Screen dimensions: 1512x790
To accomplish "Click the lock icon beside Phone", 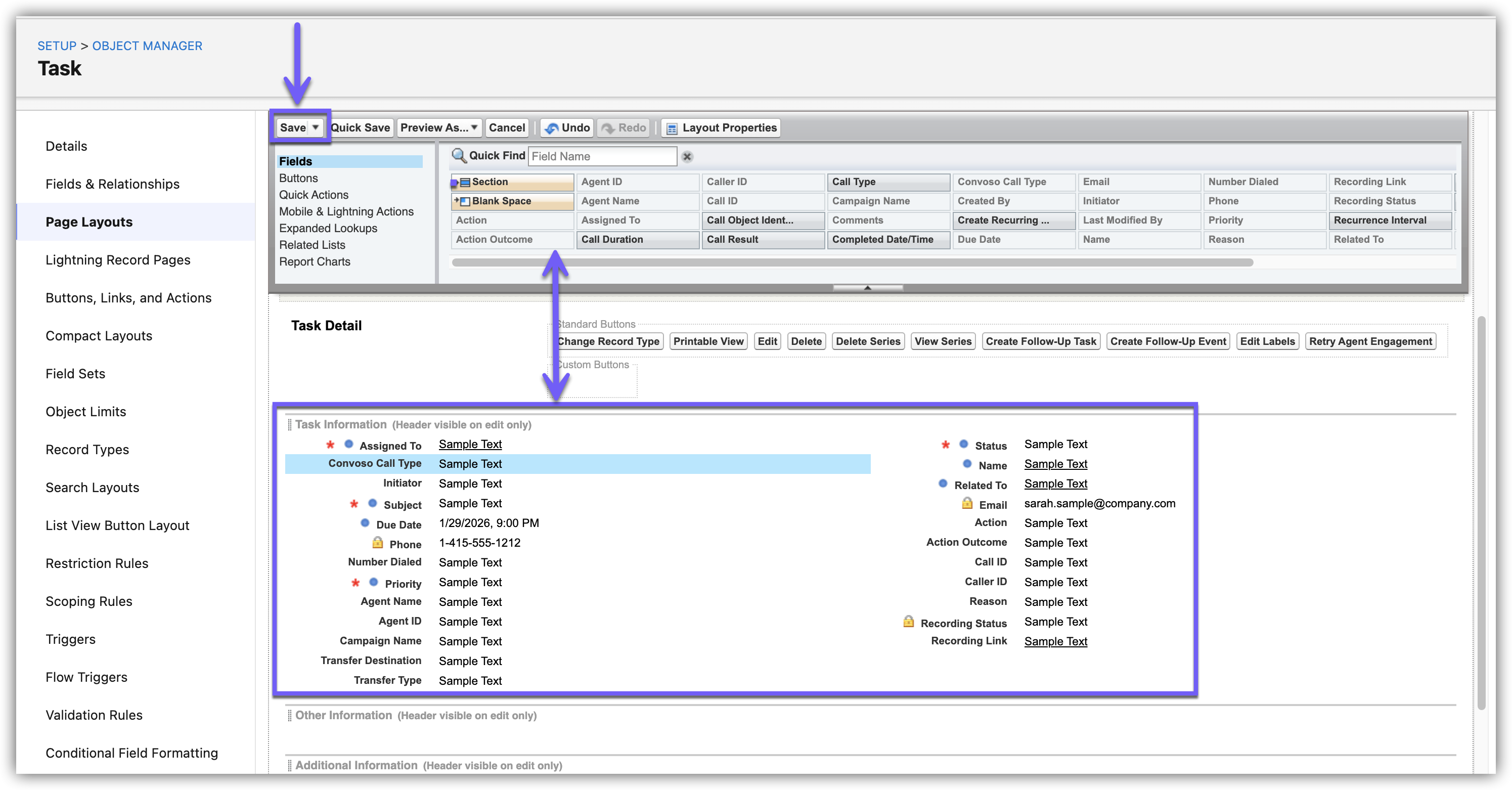I will pos(377,543).
